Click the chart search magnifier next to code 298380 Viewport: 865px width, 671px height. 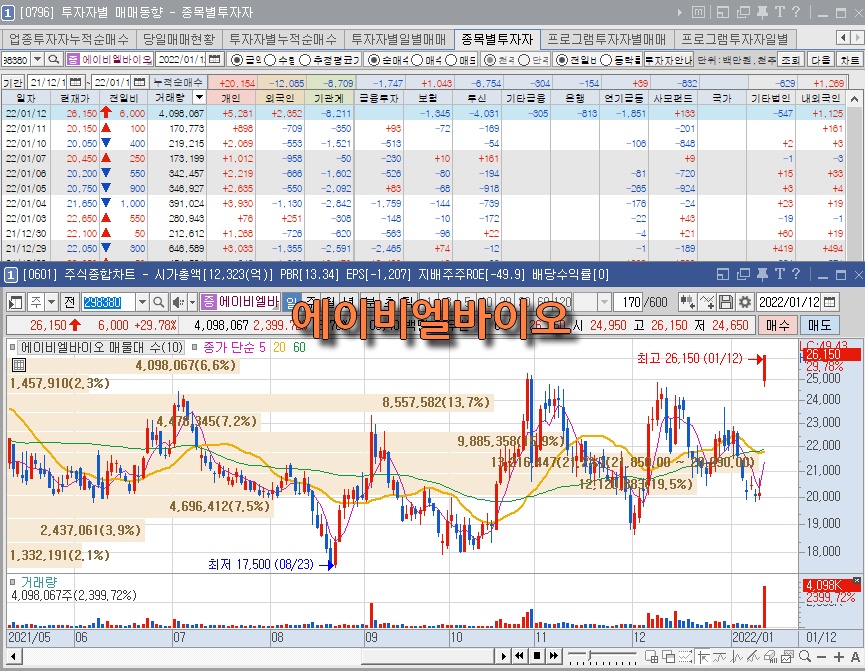(158, 302)
